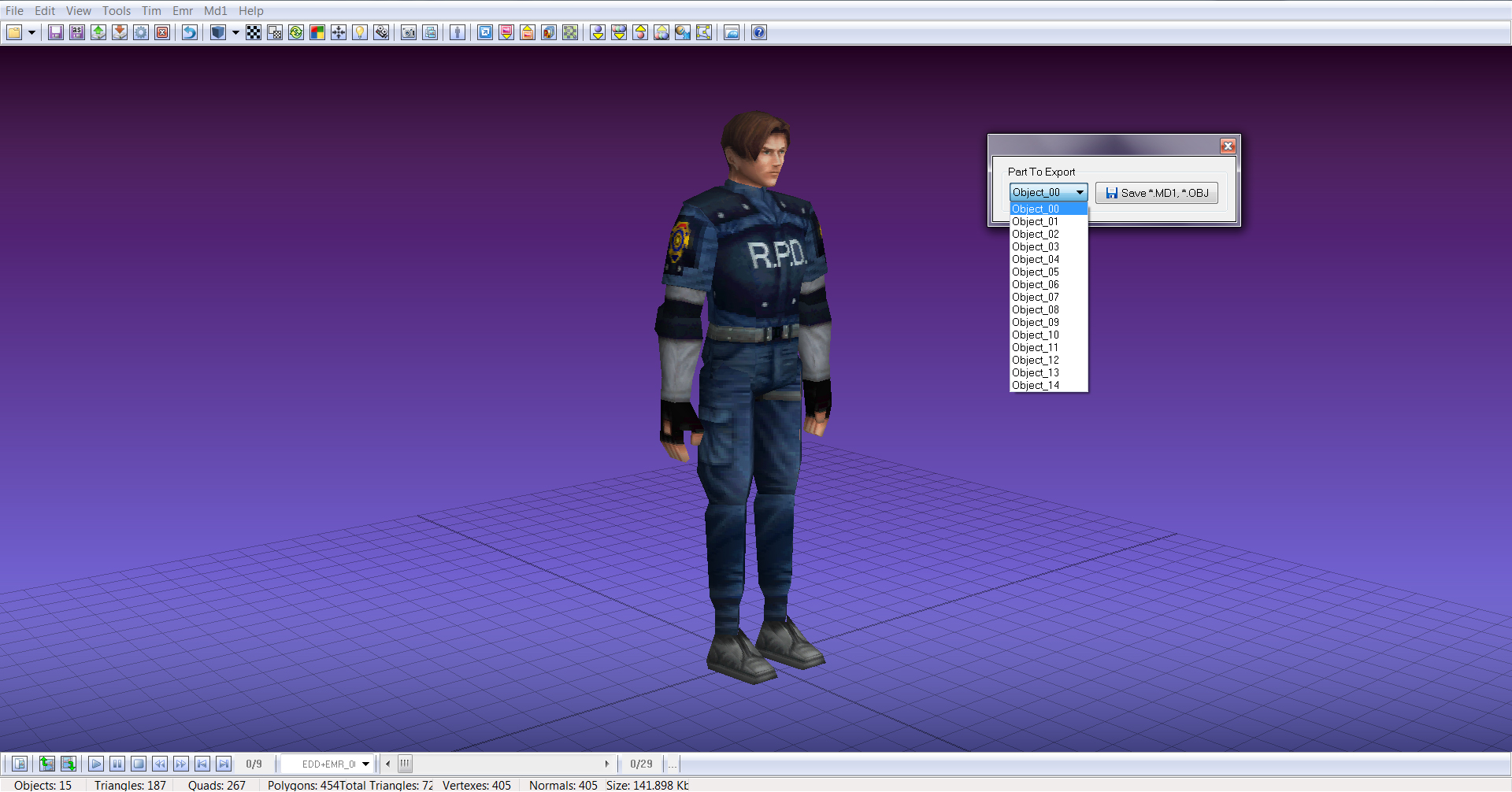Open the Tim menu
Viewport: 1512px width, 792px height.
(x=151, y=10)
